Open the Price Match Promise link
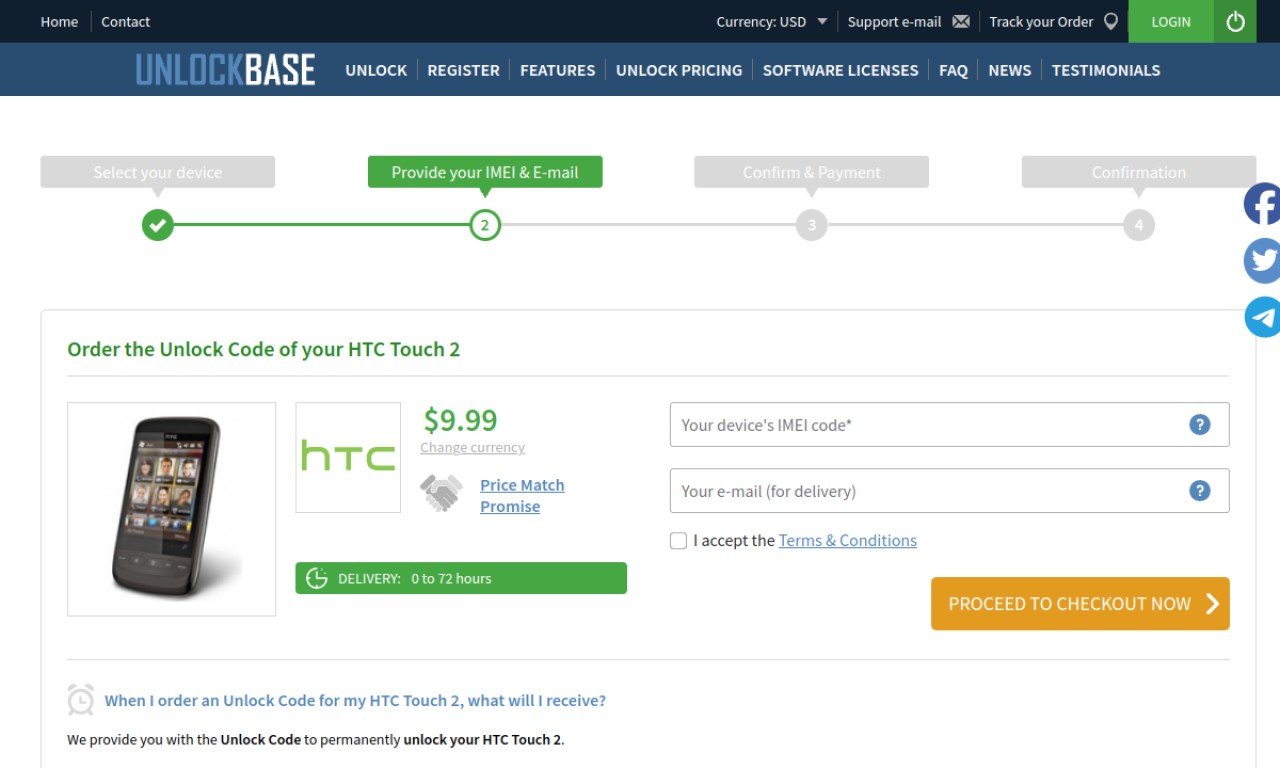Screen dimensions: 1280x768 pyautogui.click(x=522, y=495)
